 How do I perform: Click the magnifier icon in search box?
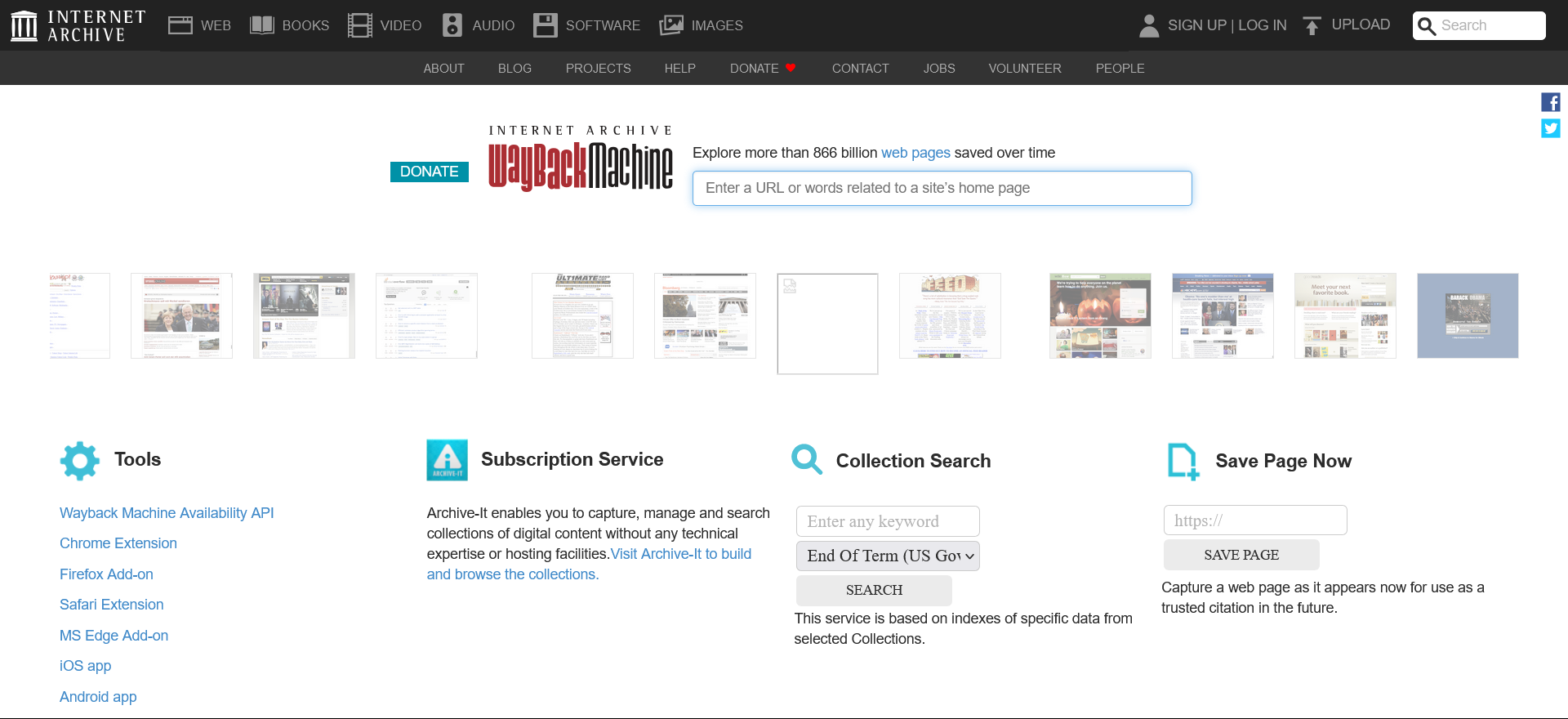click(1427, 26)
